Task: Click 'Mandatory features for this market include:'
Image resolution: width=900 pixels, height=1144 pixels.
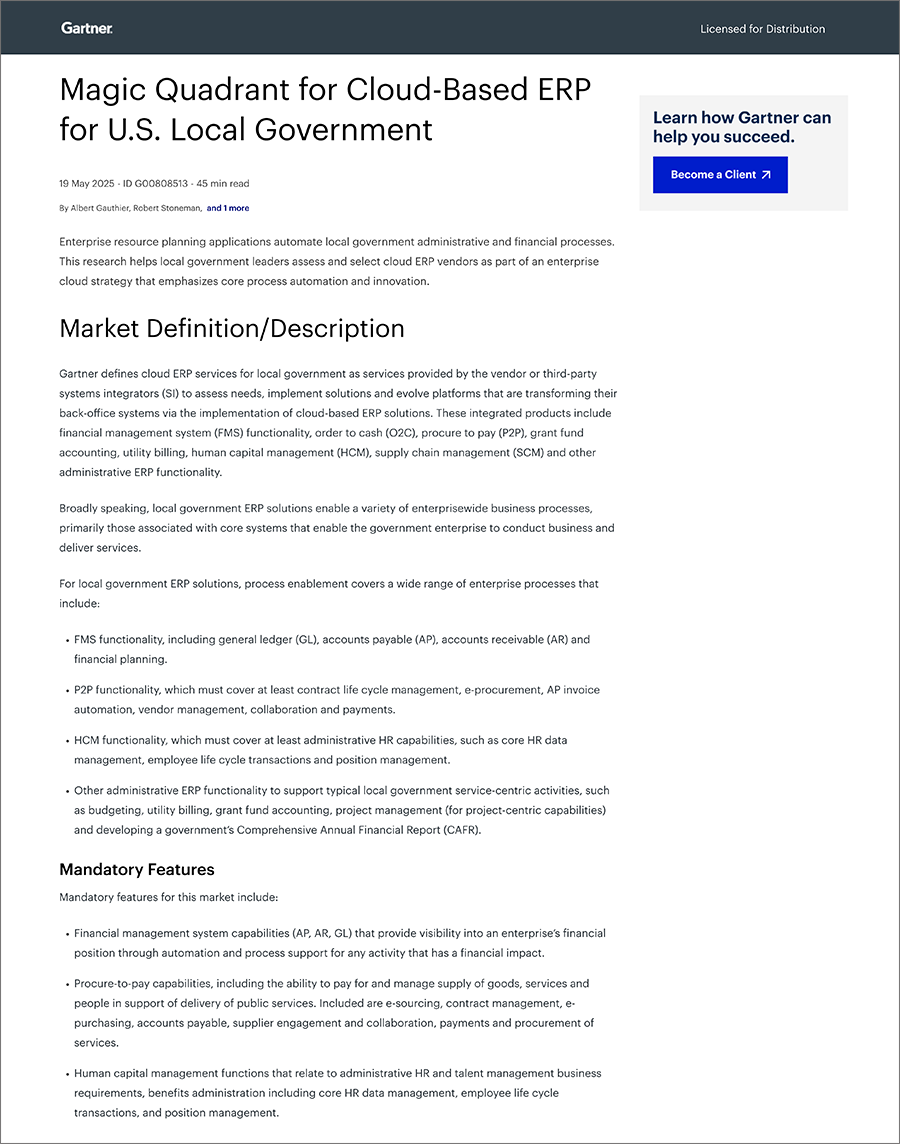Action: coord(168,897)
